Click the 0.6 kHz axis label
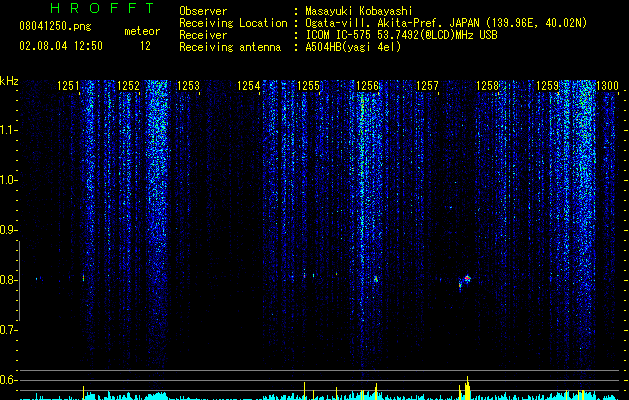Viewport: 629px width, 400px height. [x=8, y=380]
